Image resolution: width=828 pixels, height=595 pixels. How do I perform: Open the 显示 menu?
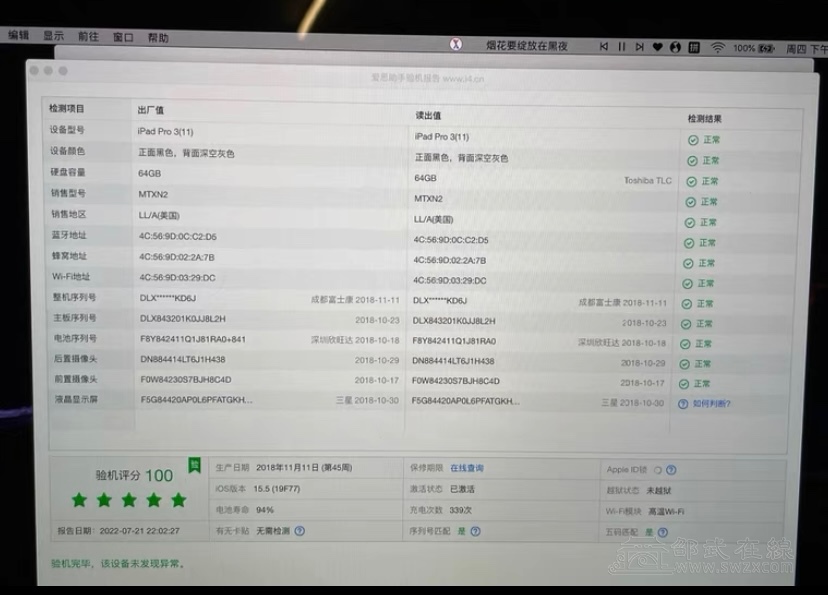click(x=53, y=35)
